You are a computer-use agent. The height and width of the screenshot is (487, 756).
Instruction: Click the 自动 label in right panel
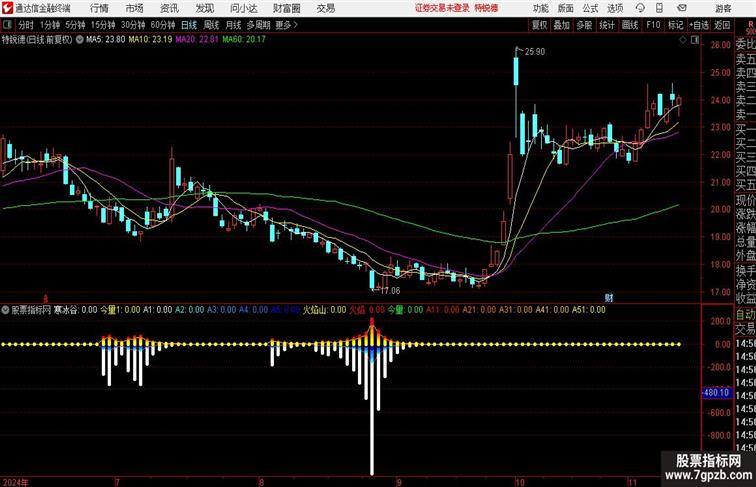click(745, 315)
